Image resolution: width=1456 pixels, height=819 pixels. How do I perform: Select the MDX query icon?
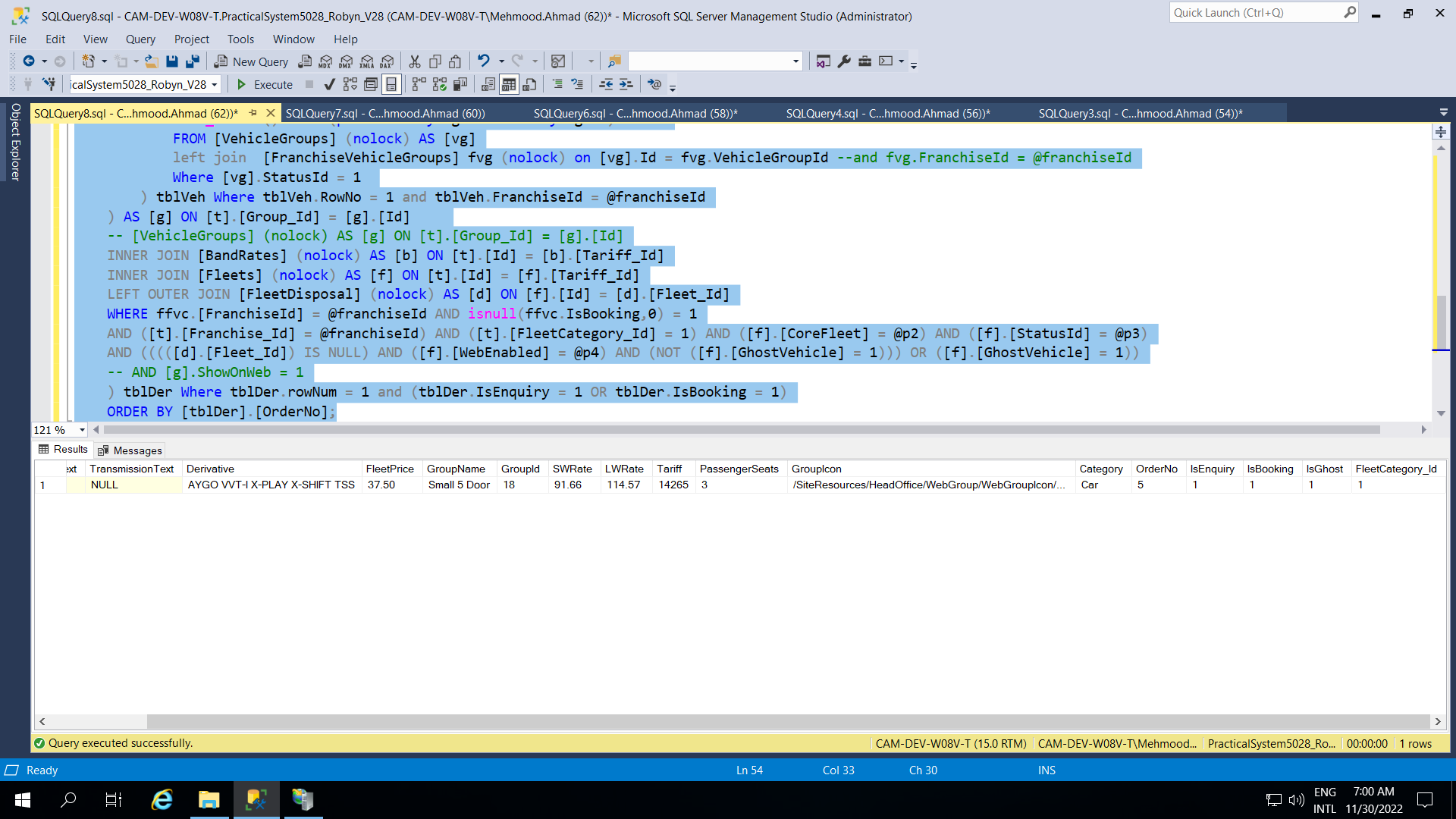pyautogui.click(x=325, y=61)
